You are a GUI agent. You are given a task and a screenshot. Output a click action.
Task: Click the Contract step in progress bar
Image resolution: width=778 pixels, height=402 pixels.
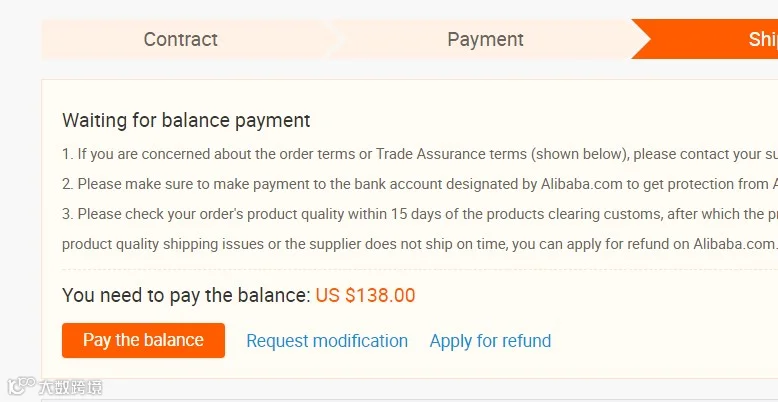[181, 39]
